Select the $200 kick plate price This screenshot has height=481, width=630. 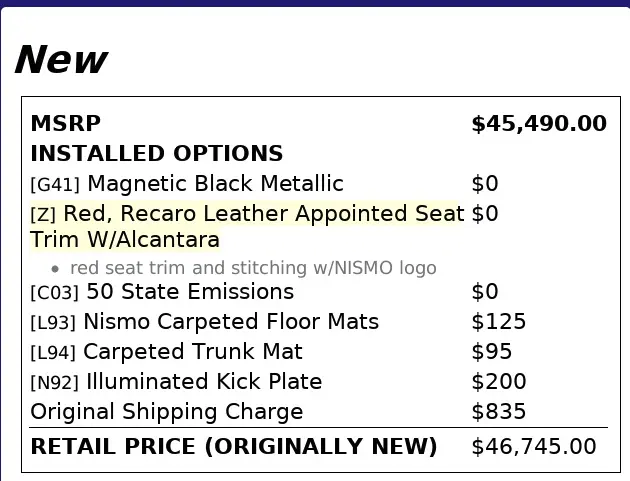click(498, 382)
